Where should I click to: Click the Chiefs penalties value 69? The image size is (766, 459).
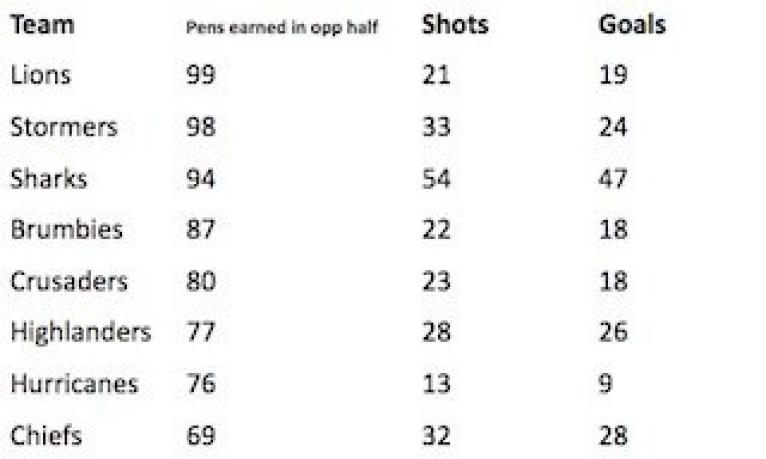click(x=201, y=436)
